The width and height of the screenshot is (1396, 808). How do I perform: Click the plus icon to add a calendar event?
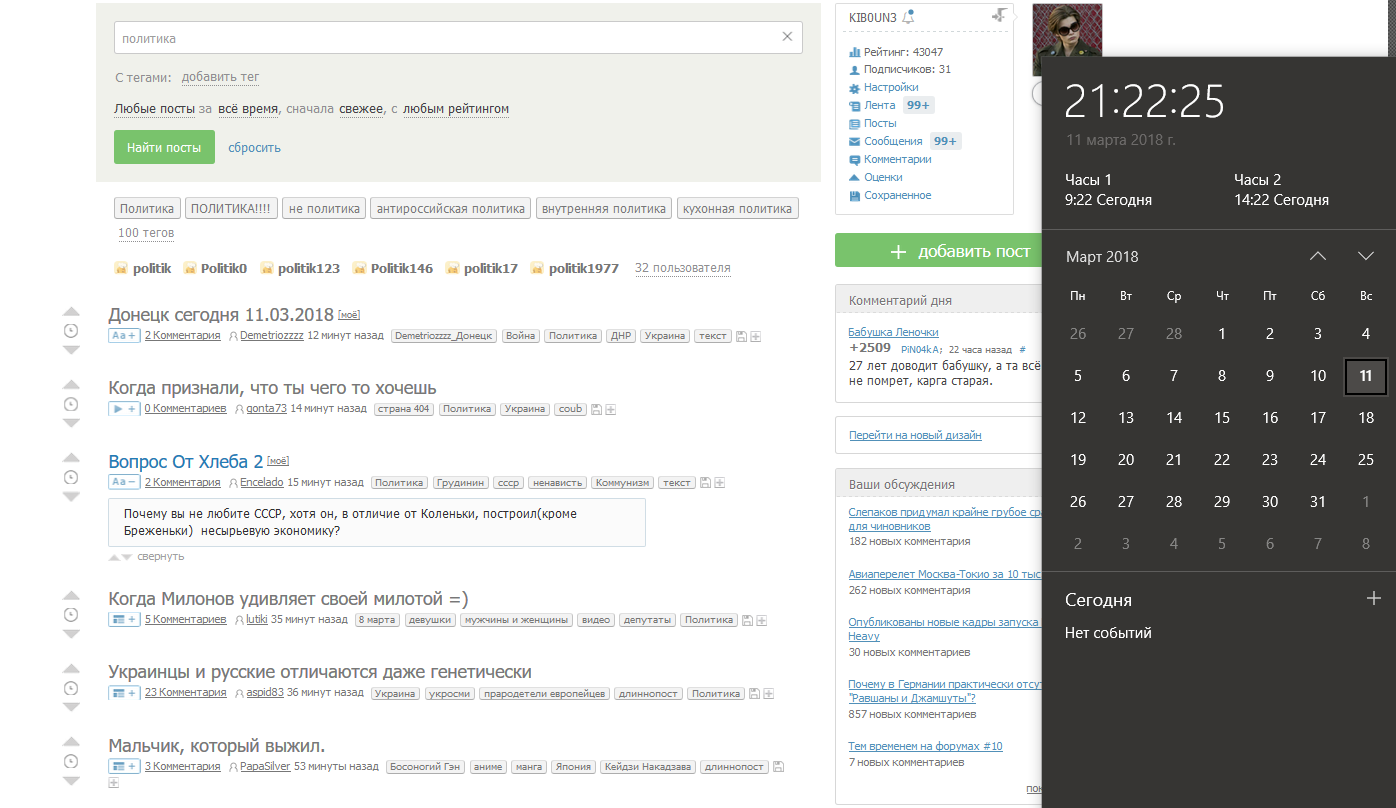1373,598
